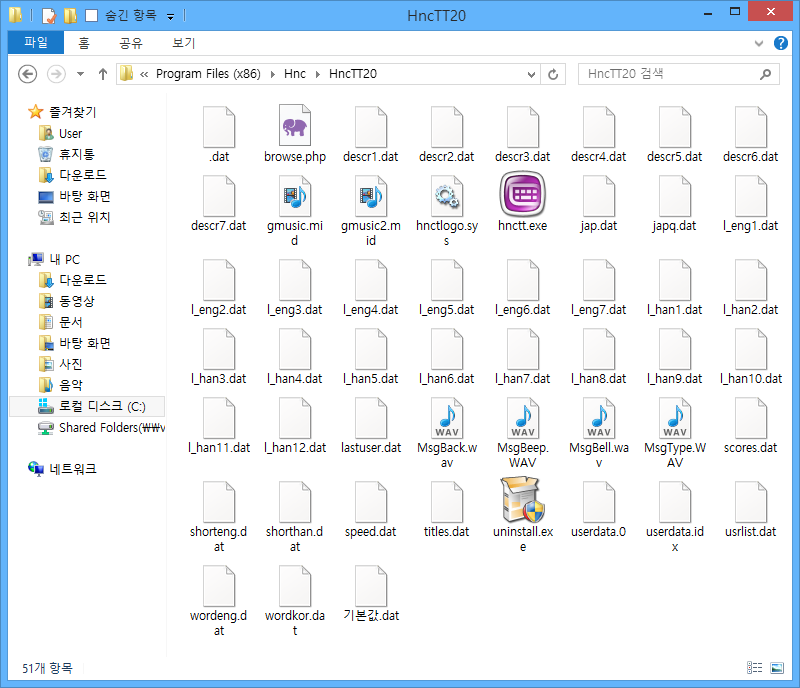Open the recent locations dropdown arrow
Image resolution: width=800 pixels, height=688 pixels.
(x=80, y=74)
